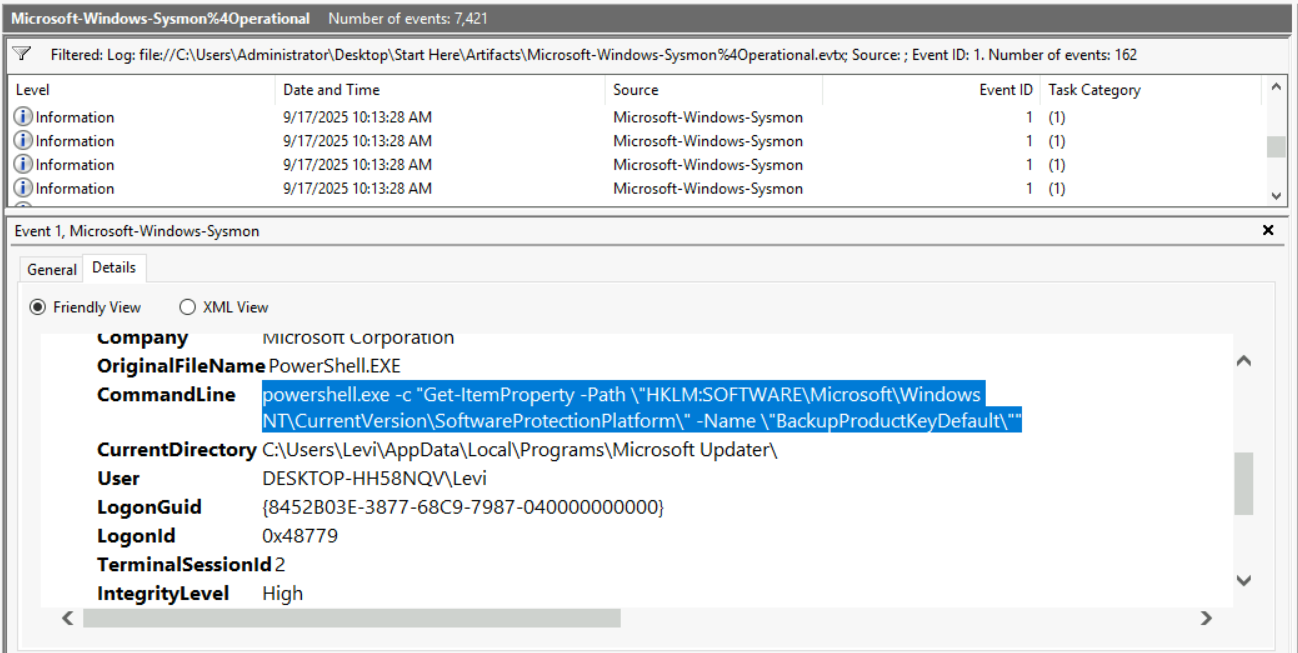Switch to the General tab

pos(52,269)
